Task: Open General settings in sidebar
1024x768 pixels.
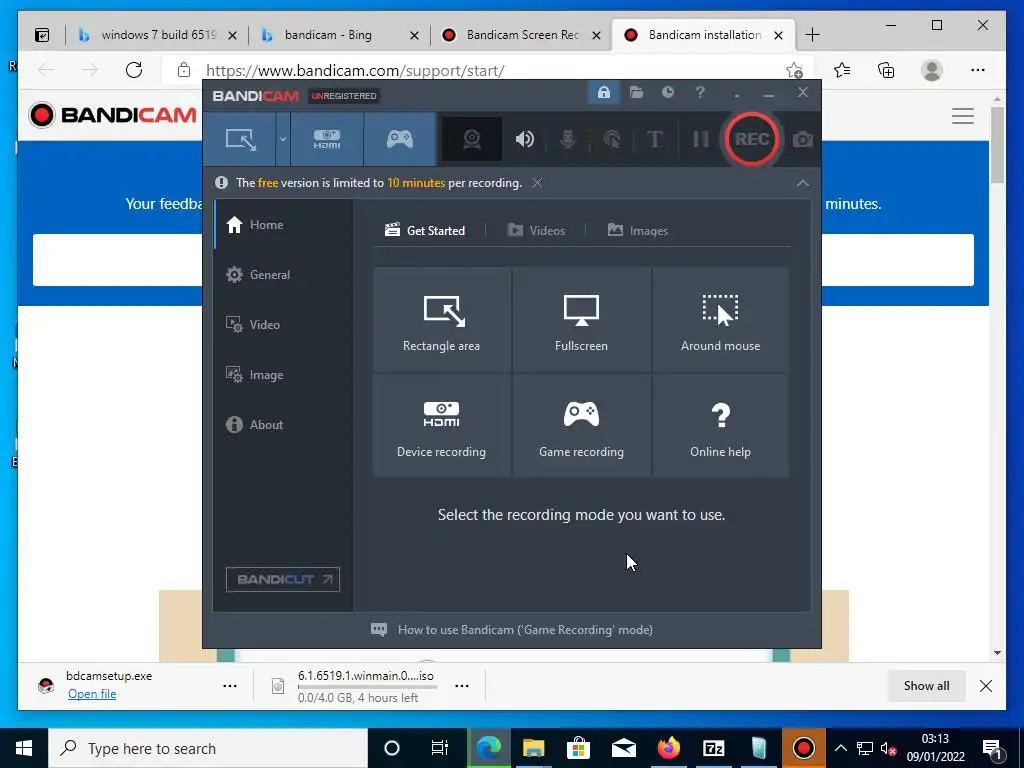Action: click(281, 275)
